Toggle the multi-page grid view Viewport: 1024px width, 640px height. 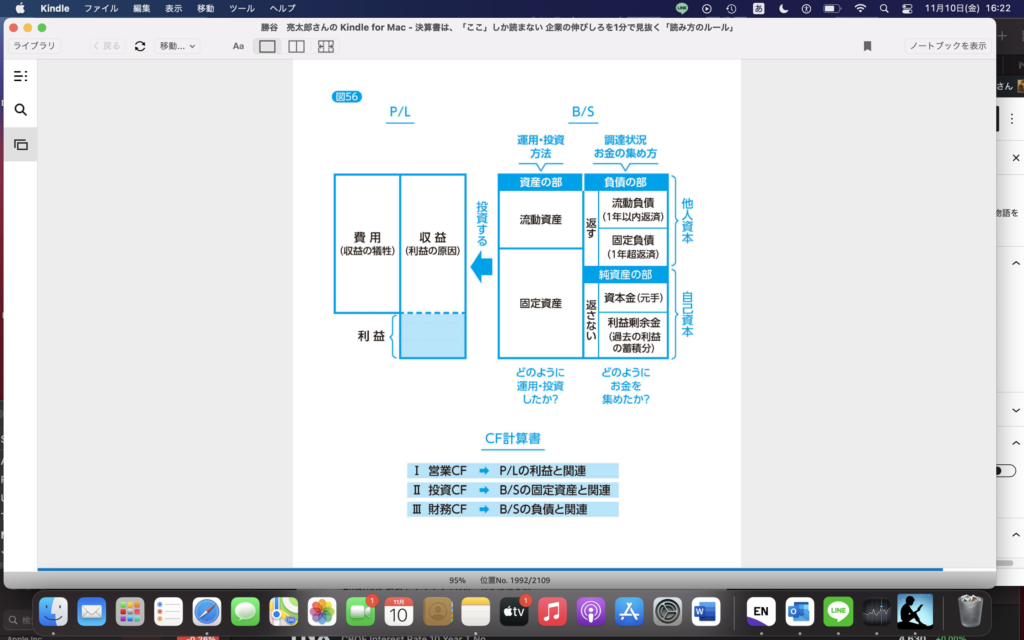click(x=326, y=46)
